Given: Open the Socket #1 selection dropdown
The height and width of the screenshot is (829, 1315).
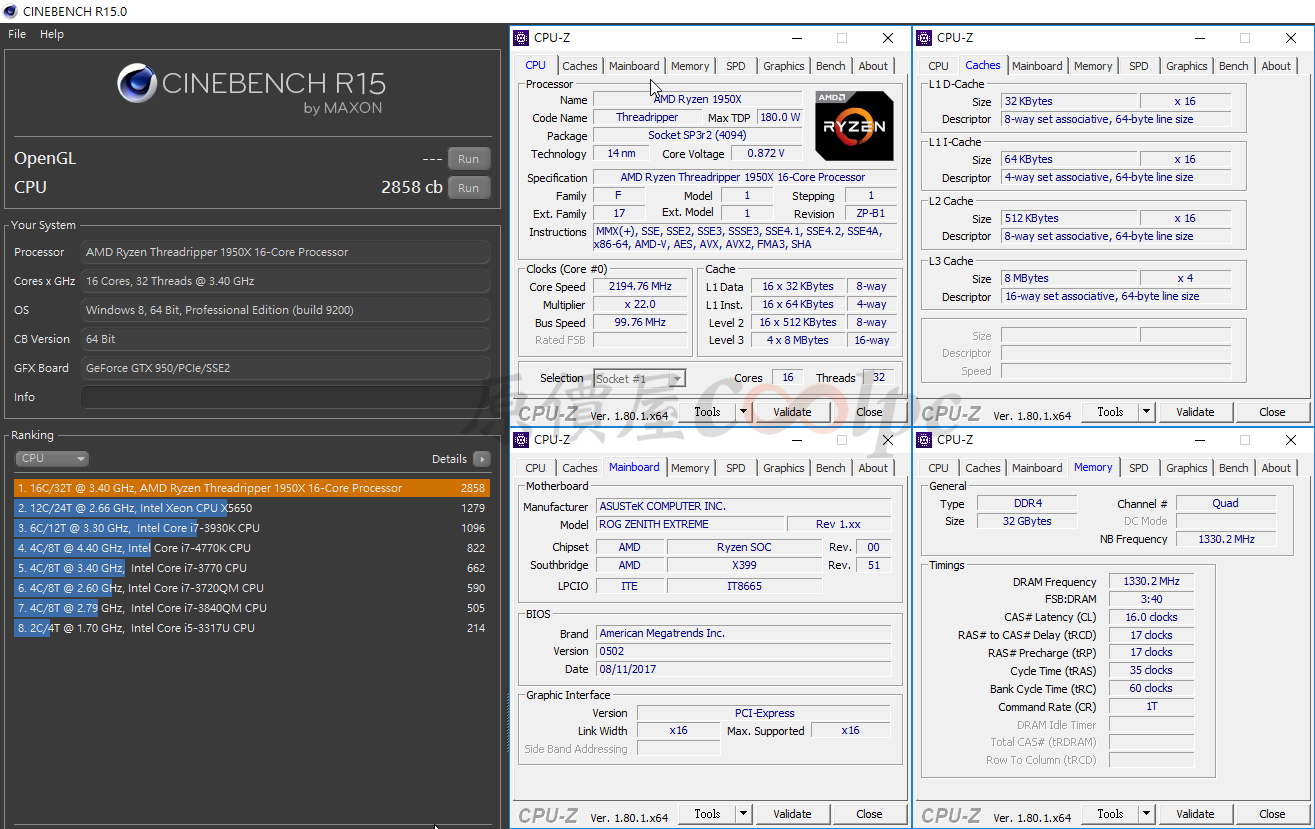Looking at the screenshot, I should point(638,379).
